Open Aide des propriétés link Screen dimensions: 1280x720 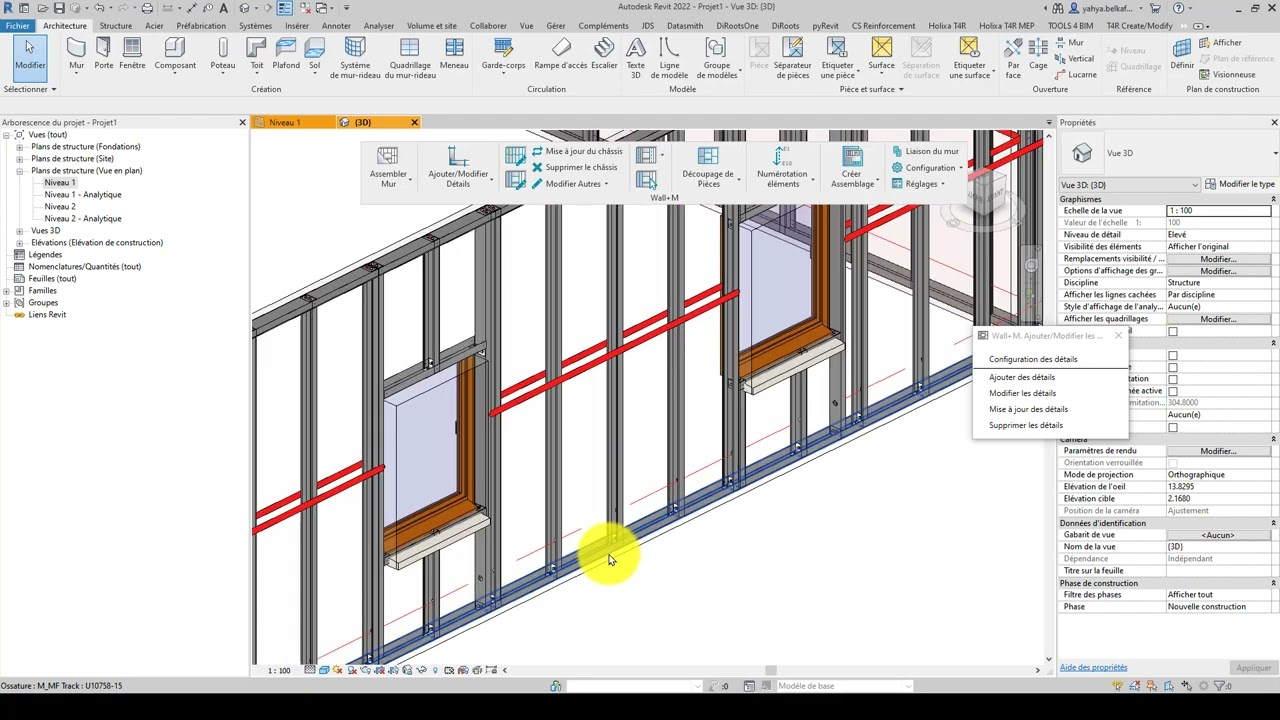pos(1093,667)
